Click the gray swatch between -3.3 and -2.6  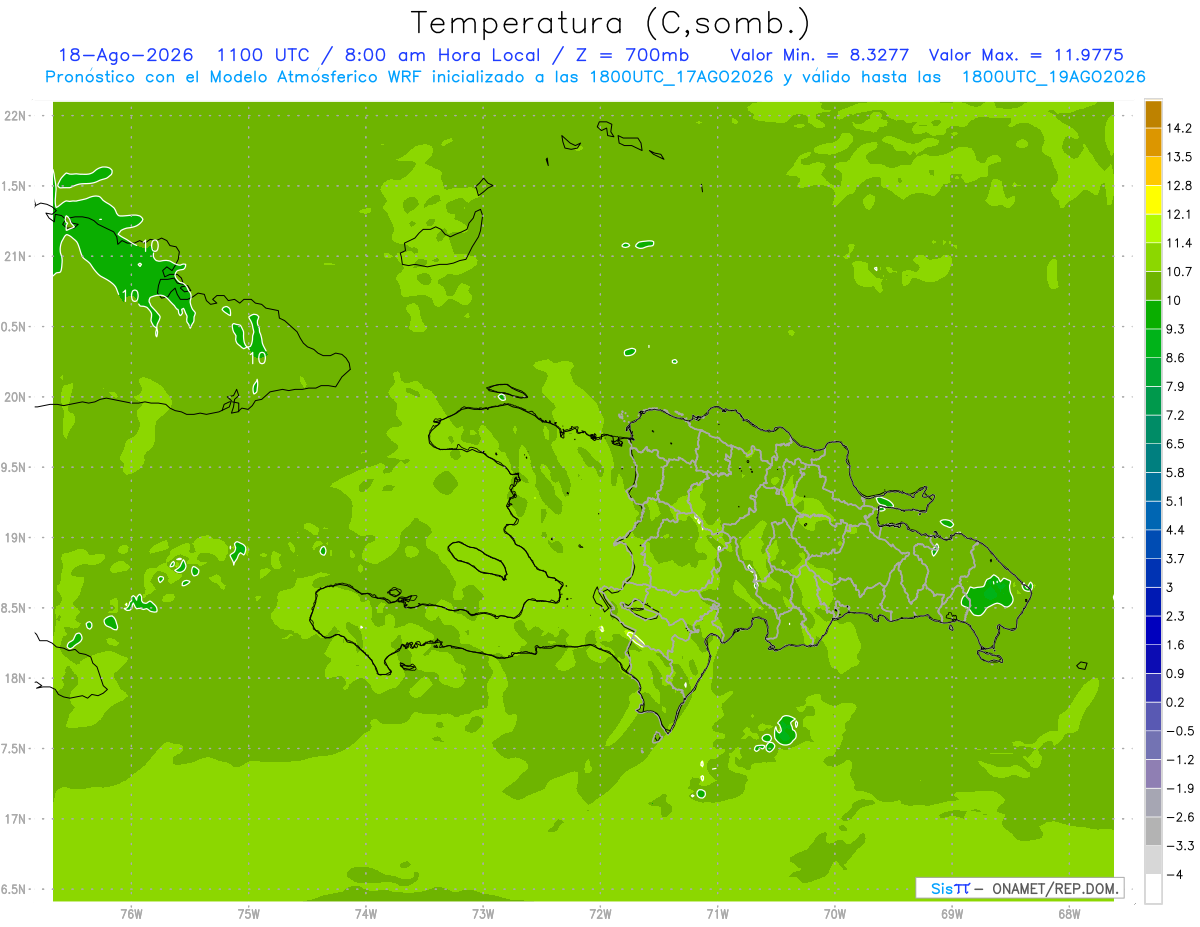(1153, 831)
